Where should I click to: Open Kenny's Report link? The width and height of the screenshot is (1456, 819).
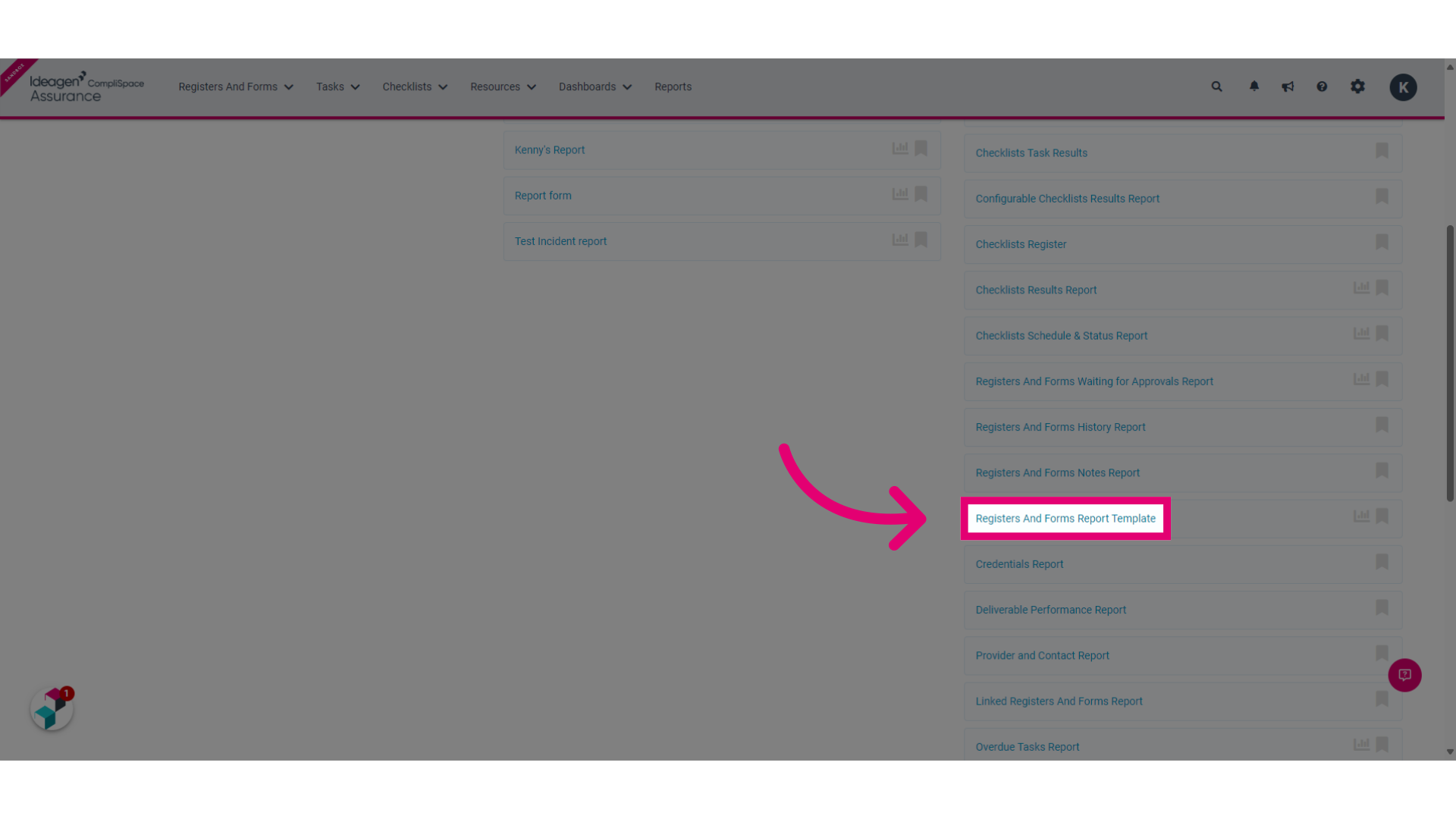tap(549, 150)
